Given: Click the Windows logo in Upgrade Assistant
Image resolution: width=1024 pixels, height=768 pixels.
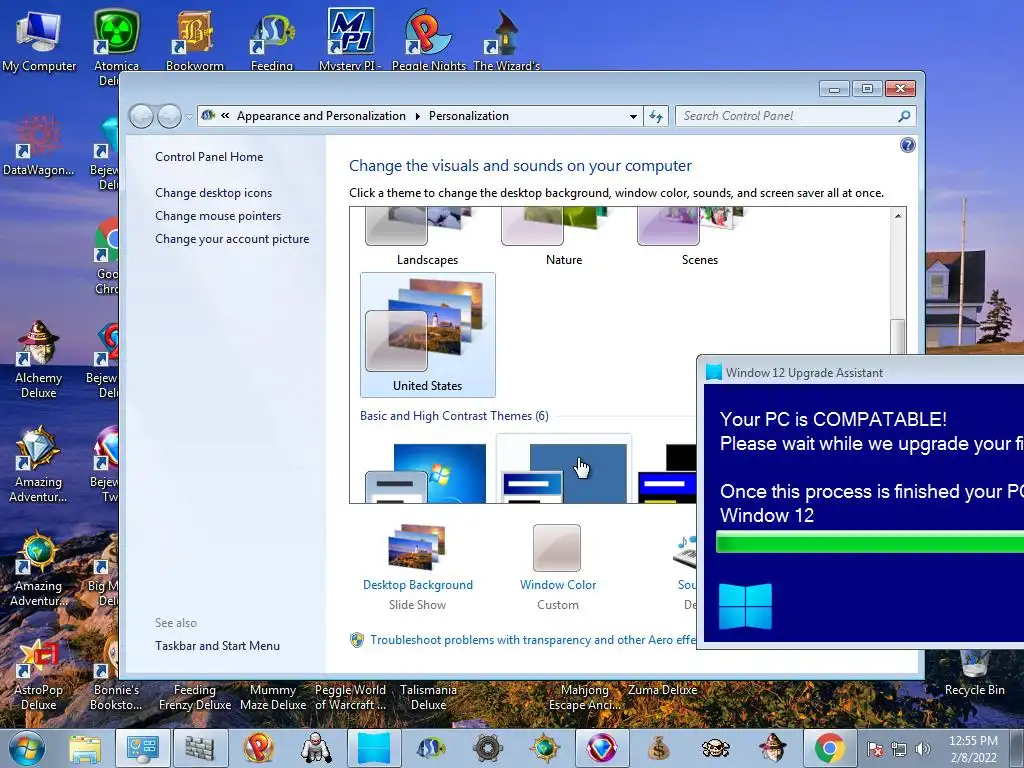Looking at the screenshot, I should tap(745, 607).
